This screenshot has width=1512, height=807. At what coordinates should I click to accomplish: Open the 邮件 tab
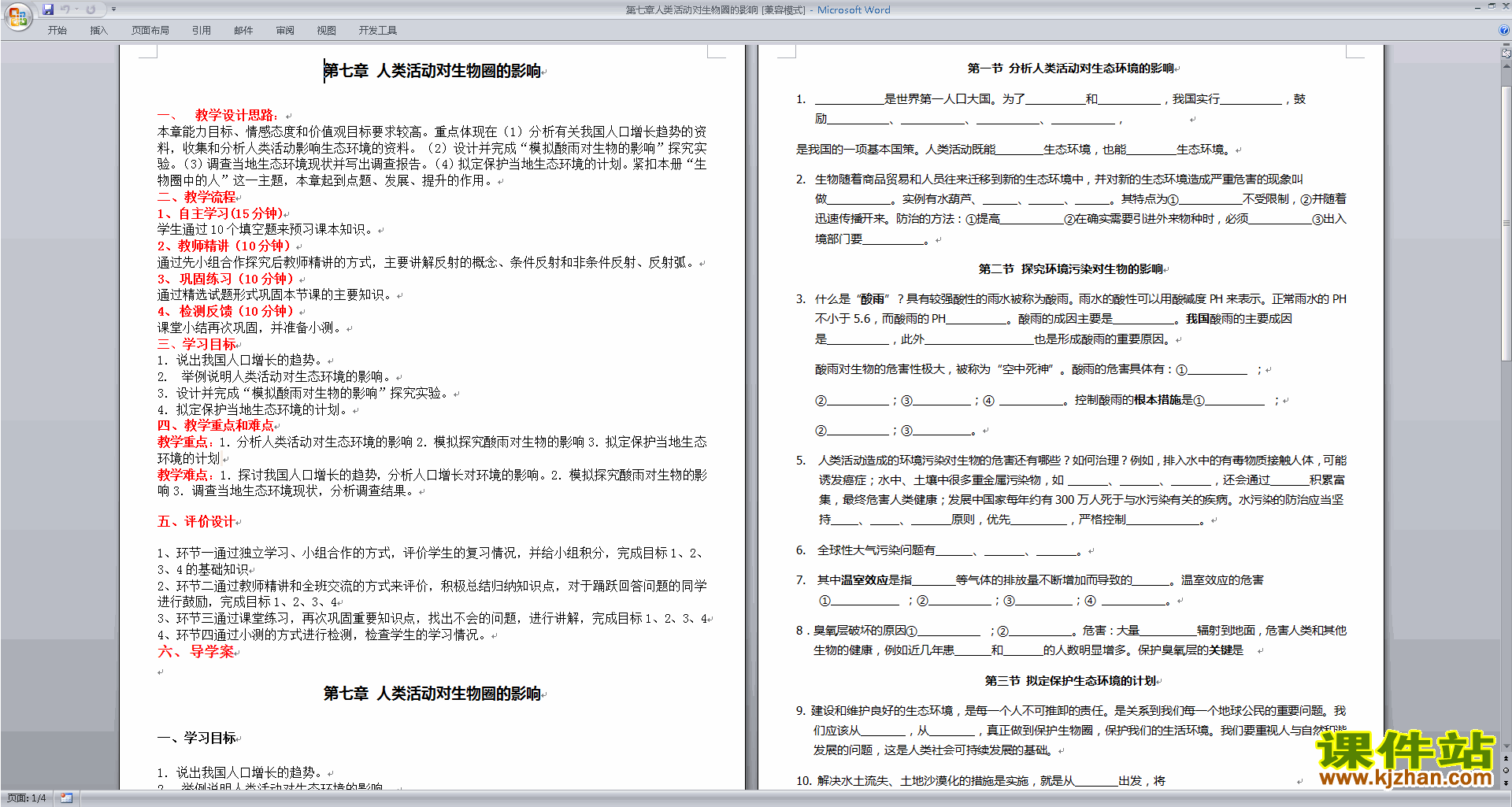tap(243, 30)
